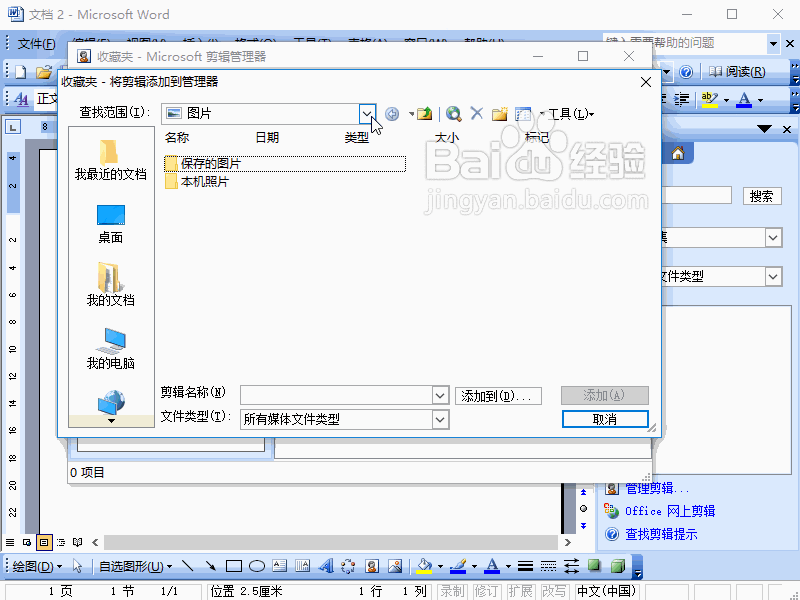The height and width of the screenshot is (600, 800).
Task: Expand Line Color dropdown arrow
Action: [474, 566]
